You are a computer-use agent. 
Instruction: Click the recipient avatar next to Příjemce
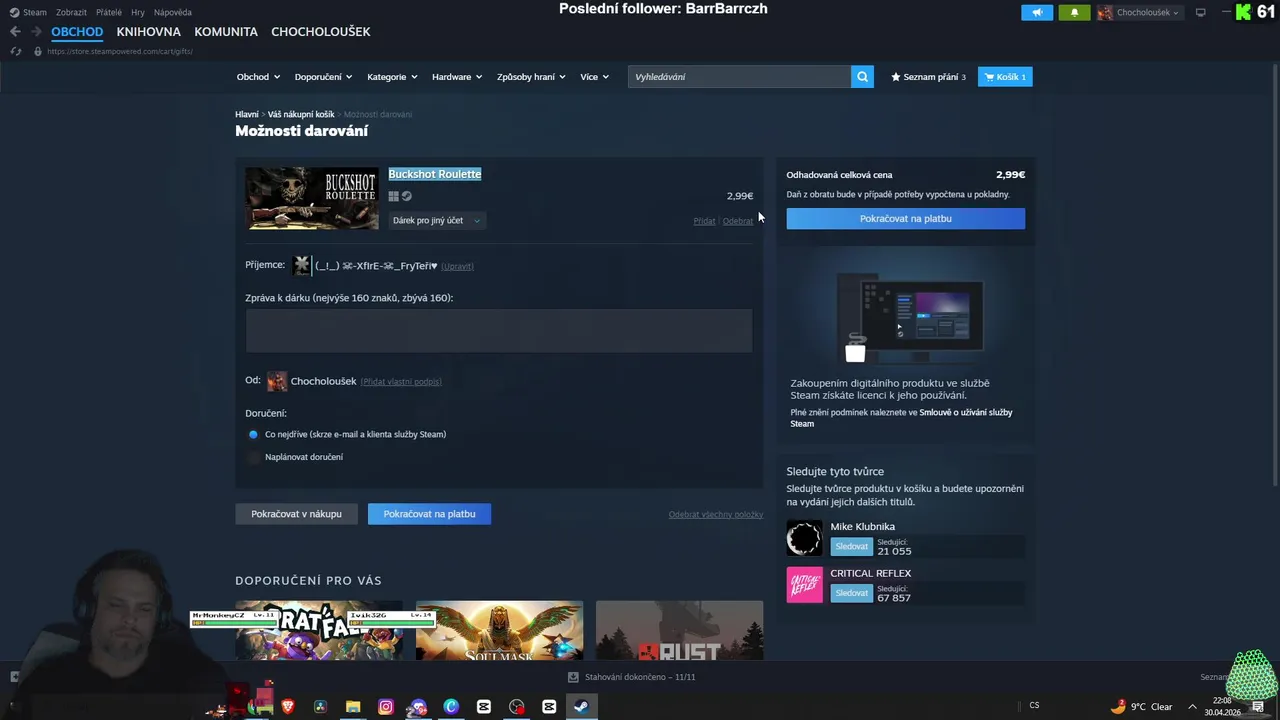(302, 265)
